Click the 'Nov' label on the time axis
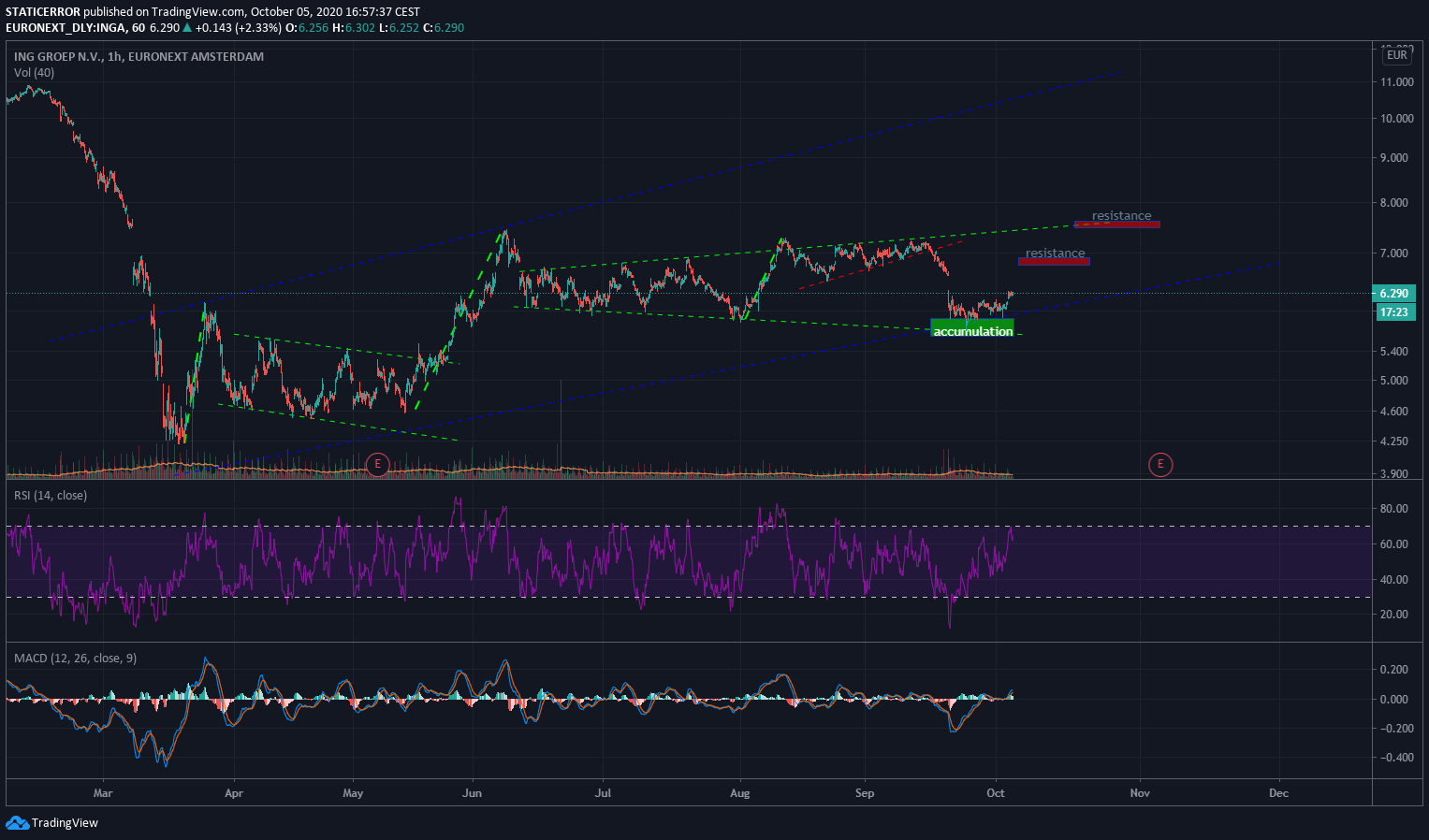 click(x=1140, y=793)
